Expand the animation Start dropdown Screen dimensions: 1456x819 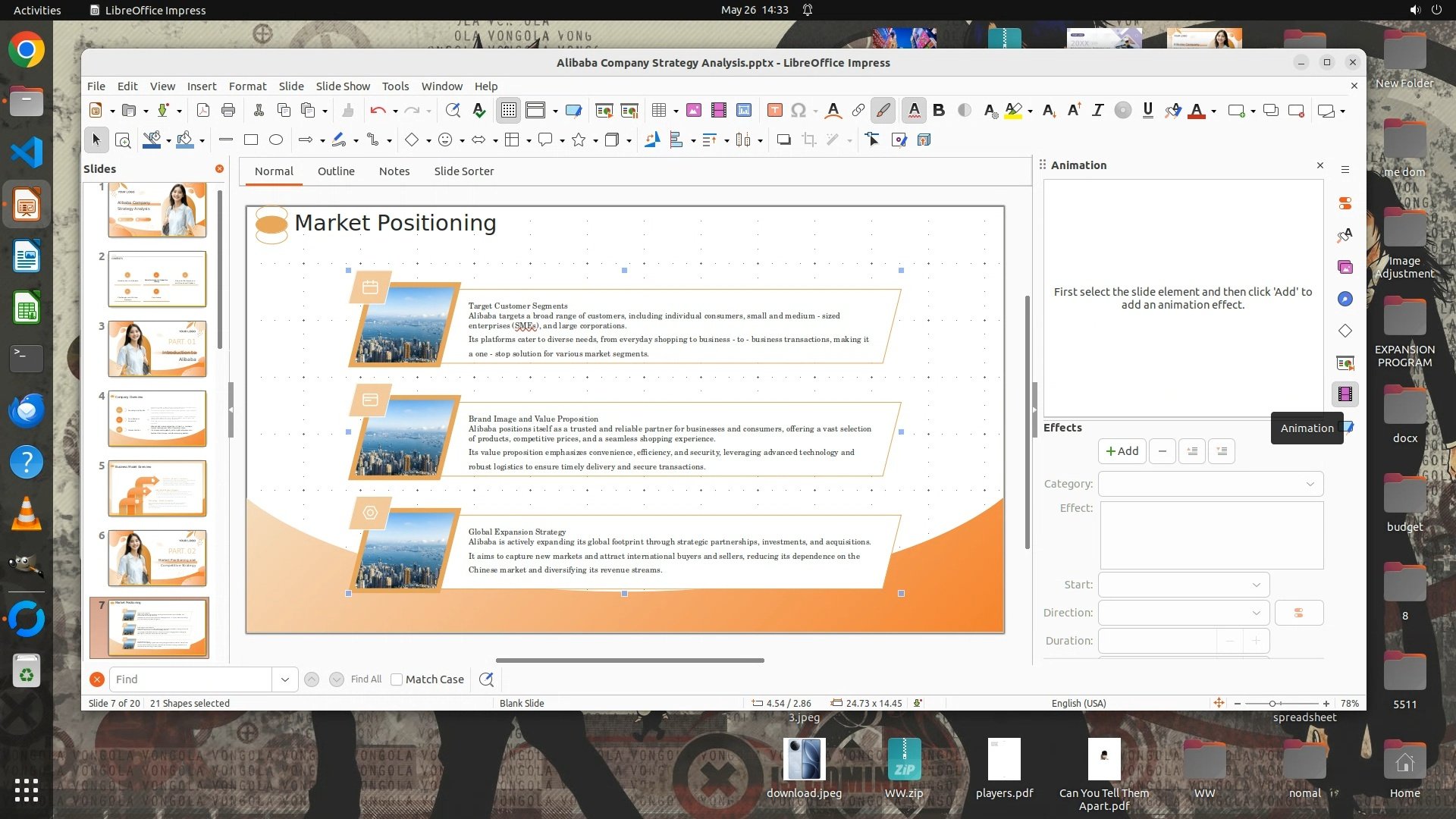coord(1183,585)
